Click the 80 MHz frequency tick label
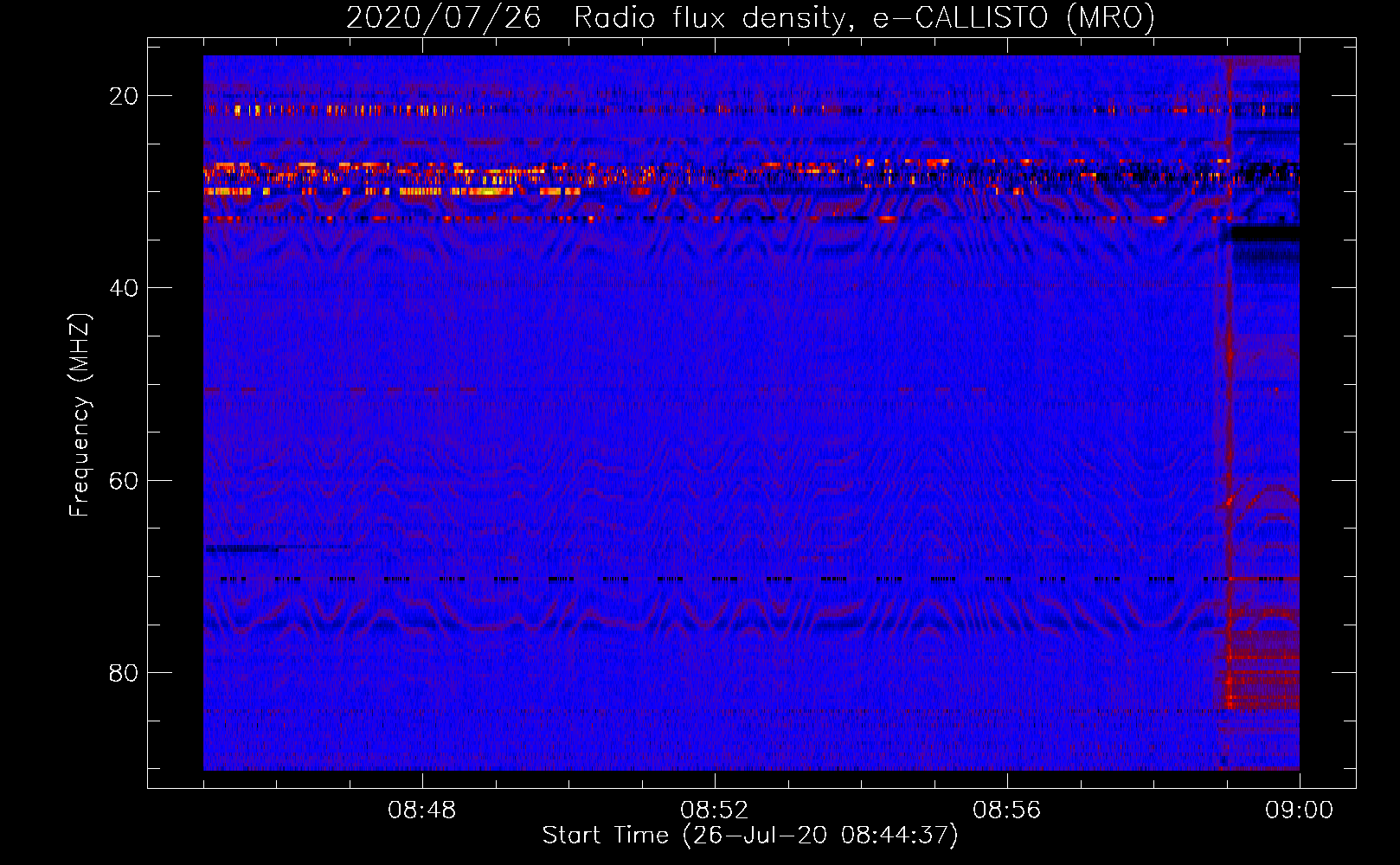This screenshot has width=1400, height=865. (124, 672)
